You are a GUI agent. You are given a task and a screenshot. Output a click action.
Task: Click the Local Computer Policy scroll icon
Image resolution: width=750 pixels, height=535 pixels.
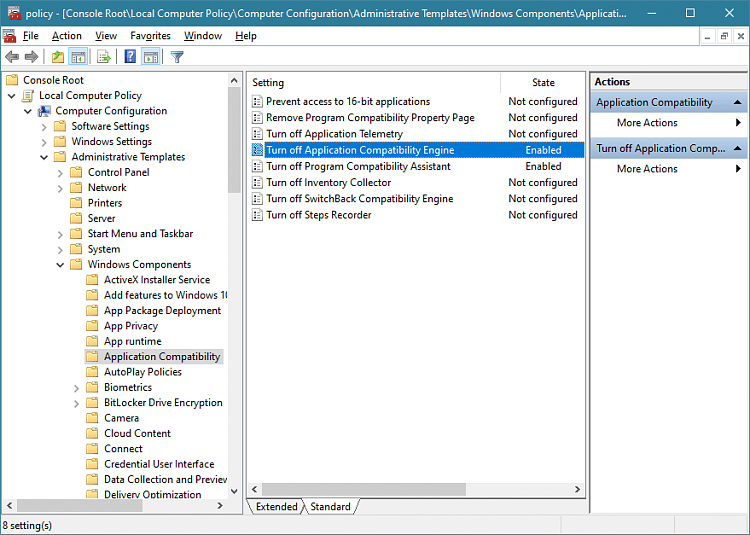(x=28, y=96)
